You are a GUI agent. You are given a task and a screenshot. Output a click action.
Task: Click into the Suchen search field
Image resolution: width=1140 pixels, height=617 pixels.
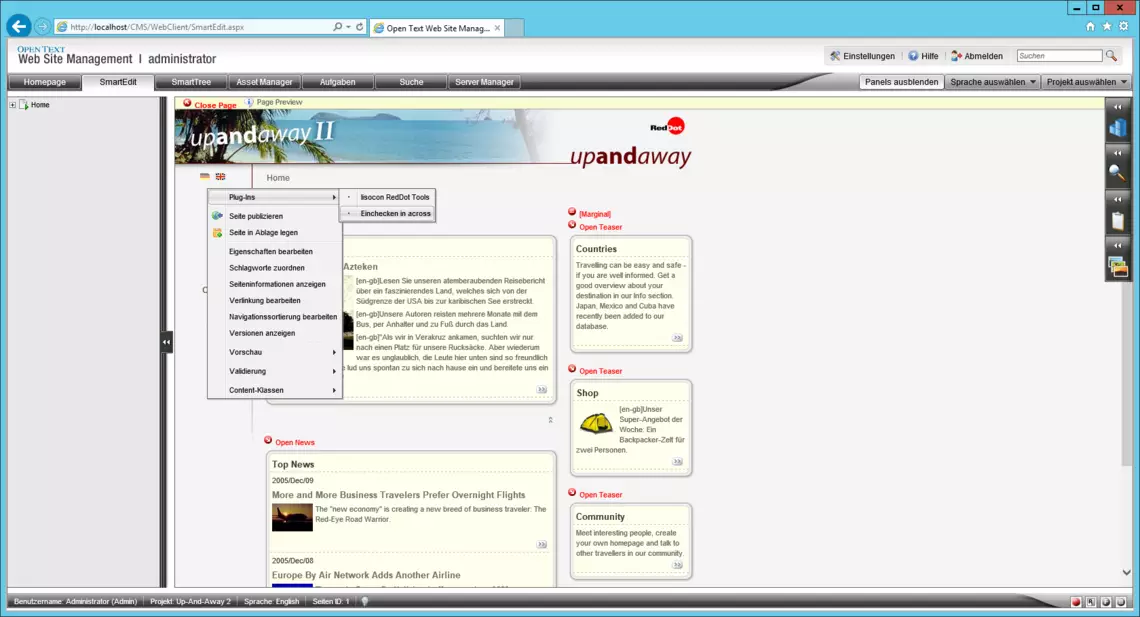point(1058,56)
